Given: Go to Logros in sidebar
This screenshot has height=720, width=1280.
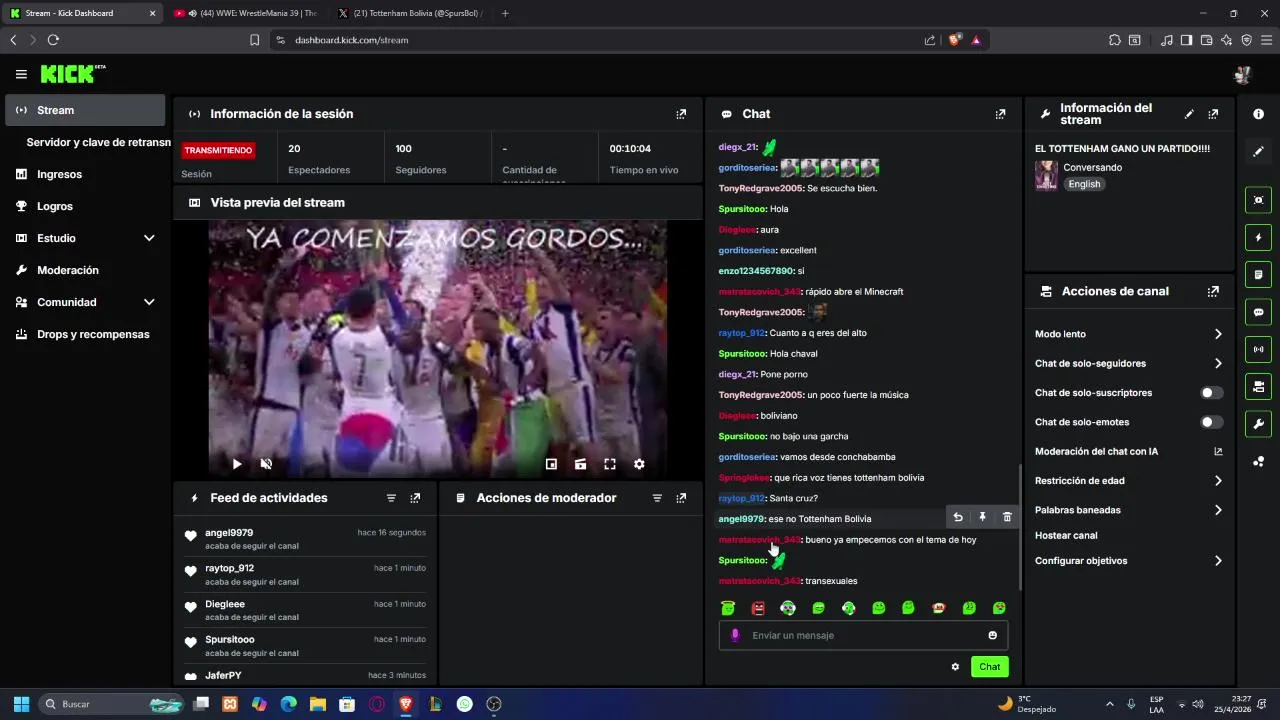Looking at the screenshot, I should (85, 206).
